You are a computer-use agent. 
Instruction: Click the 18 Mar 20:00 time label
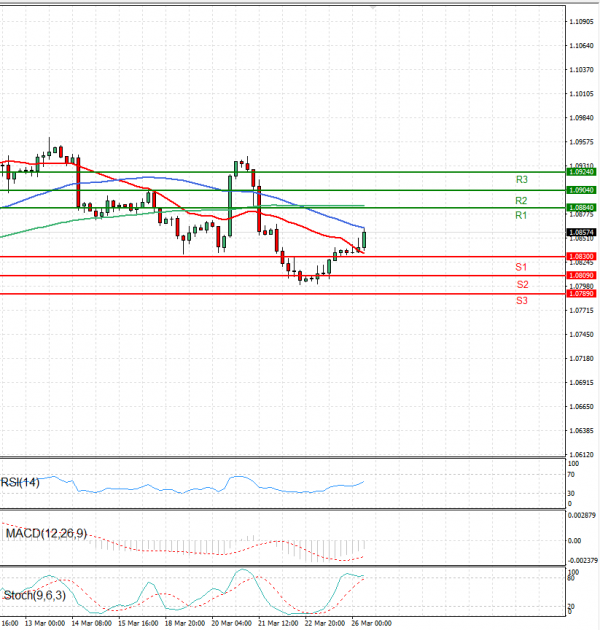[185, 623]
